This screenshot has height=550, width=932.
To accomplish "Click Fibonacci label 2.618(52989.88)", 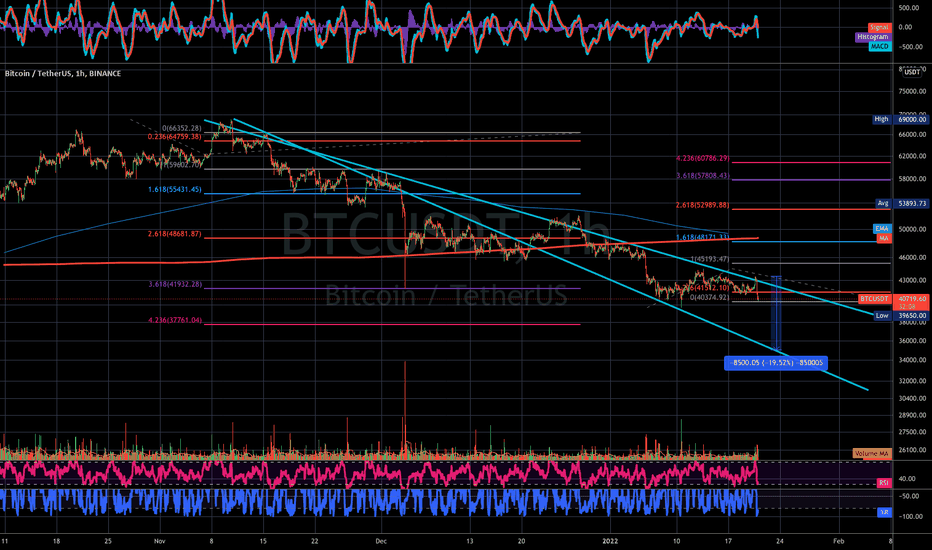I will pos(703,205).
